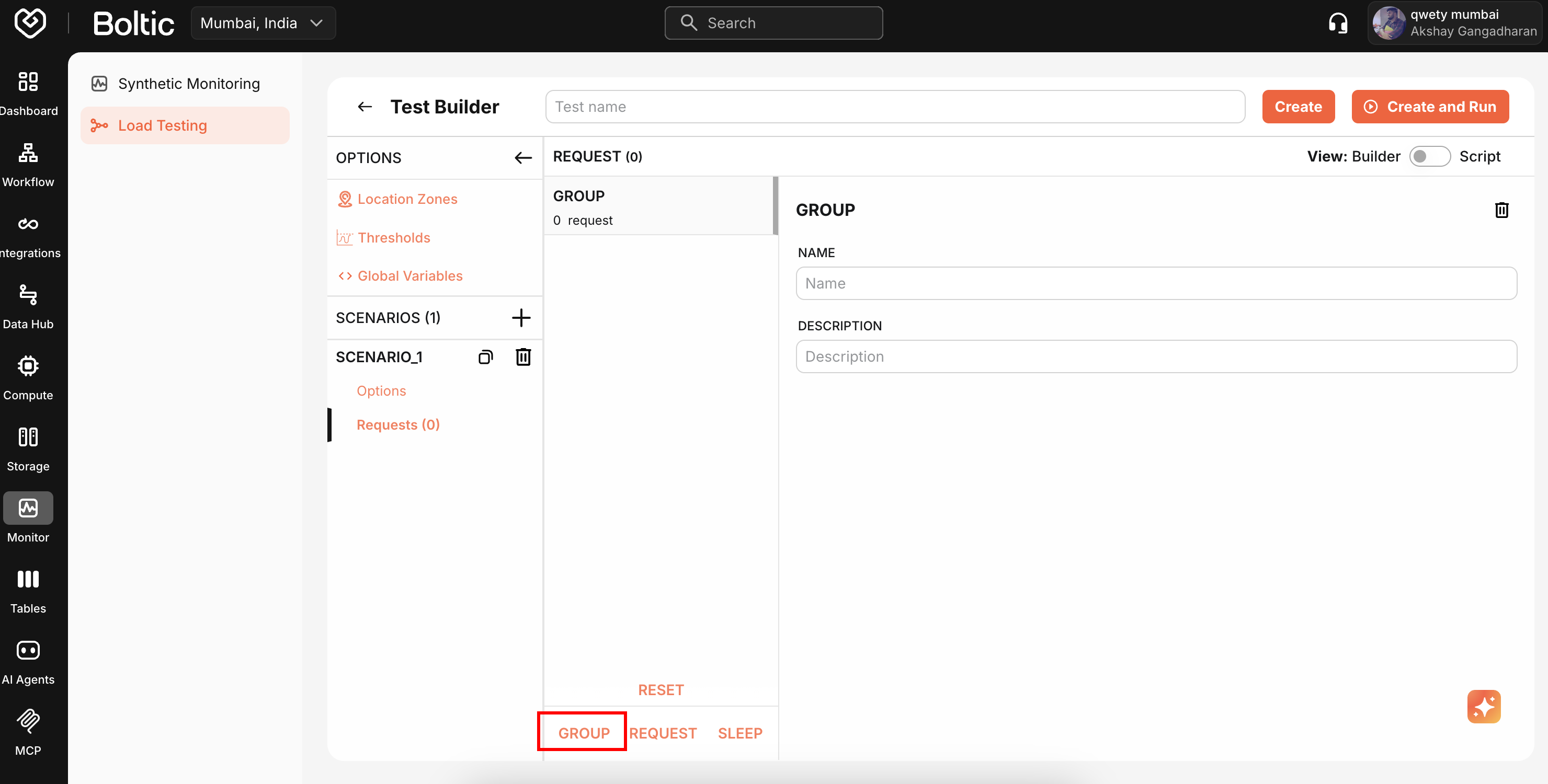1548x784 pixels.
Task: Switch View toggle from Builder to Script
Action: 1430,156
